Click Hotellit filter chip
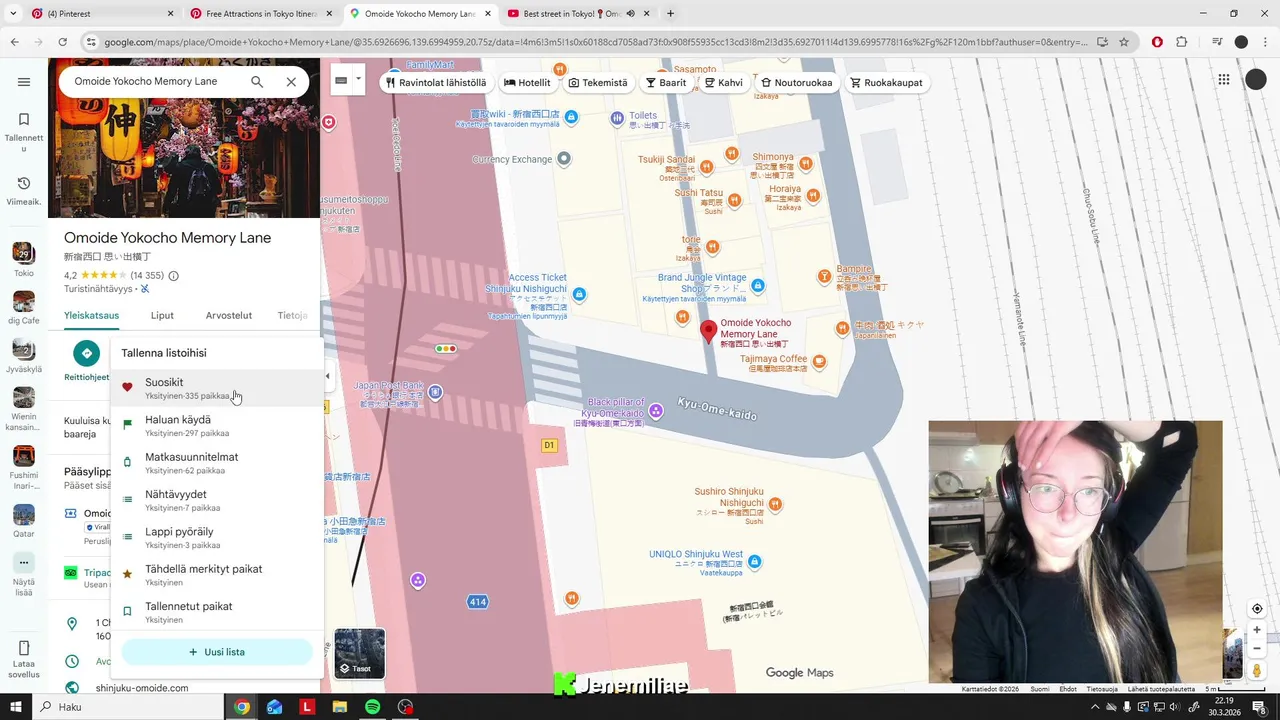Screen dimensions: 1280x720 (527, 83)
